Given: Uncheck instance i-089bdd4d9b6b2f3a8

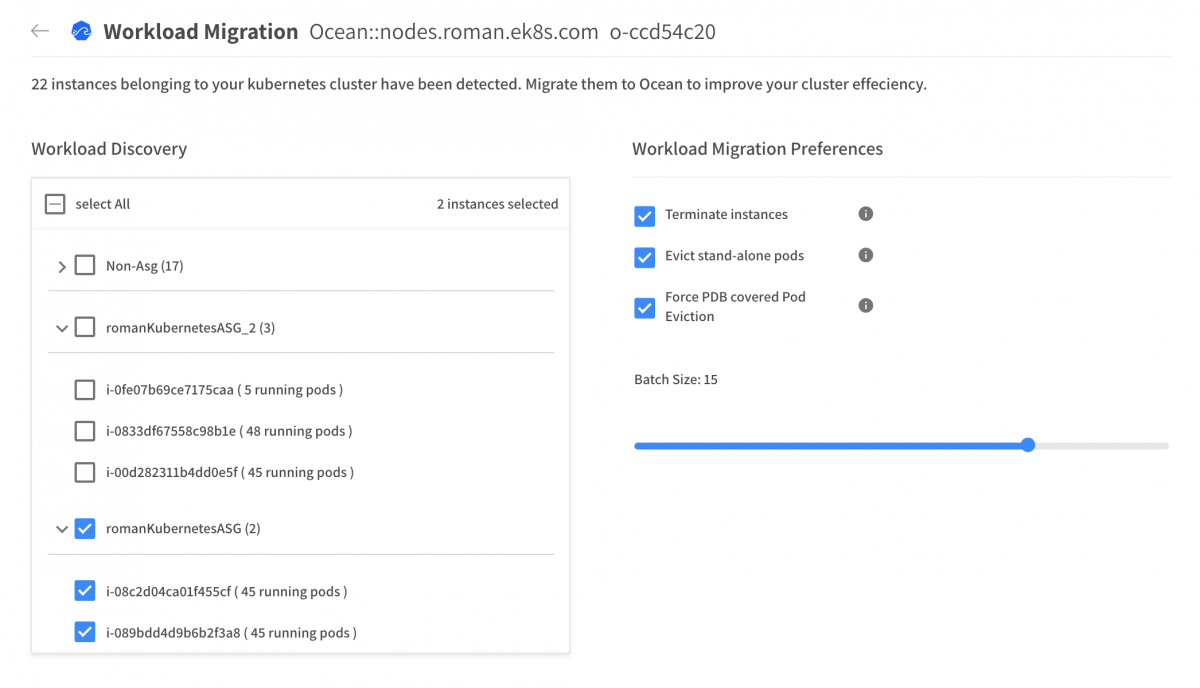Looking at the screenshot, I should click(85, 632).
